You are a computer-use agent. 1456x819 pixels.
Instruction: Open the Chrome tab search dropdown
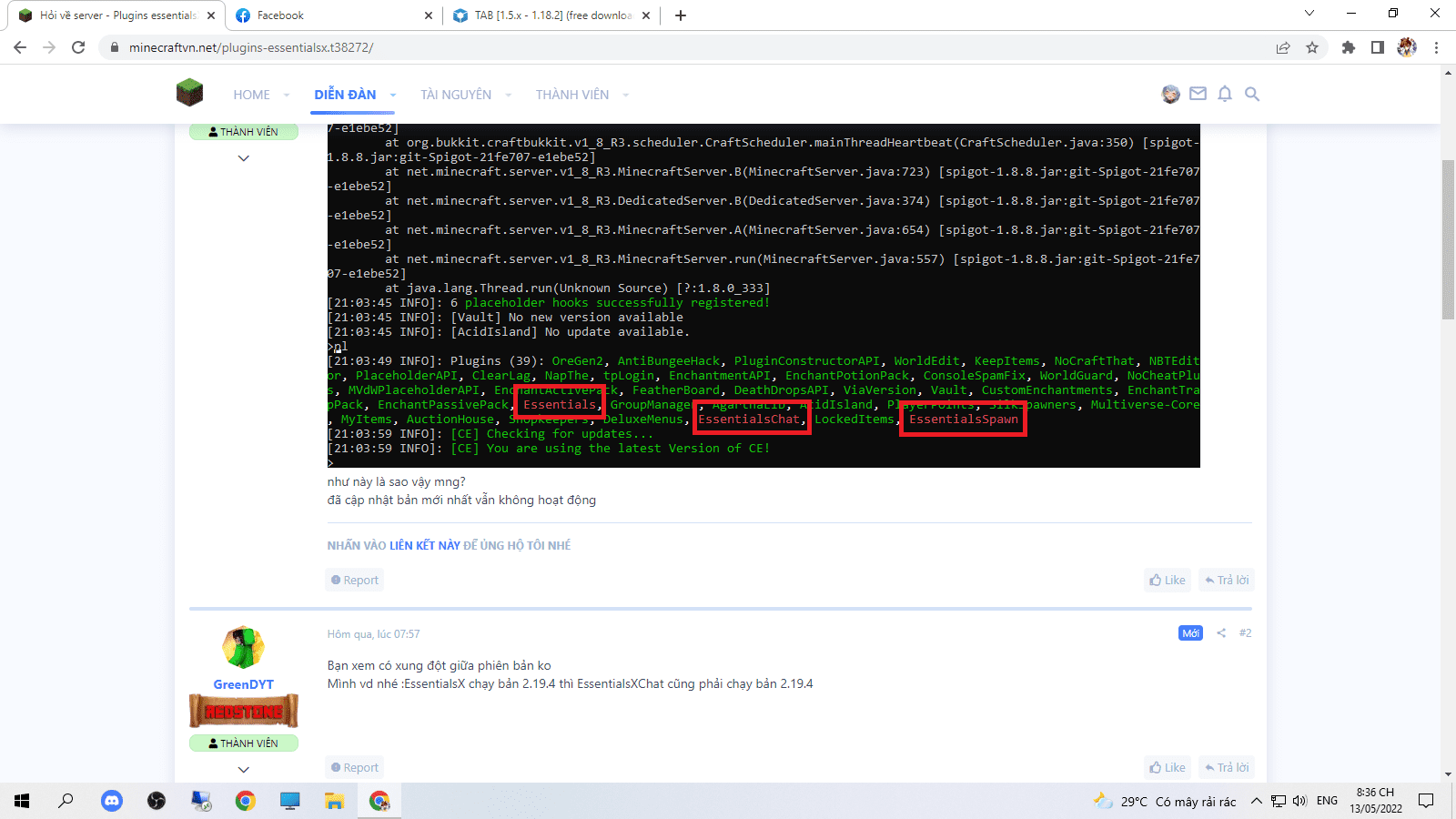tap(1309, 14)
